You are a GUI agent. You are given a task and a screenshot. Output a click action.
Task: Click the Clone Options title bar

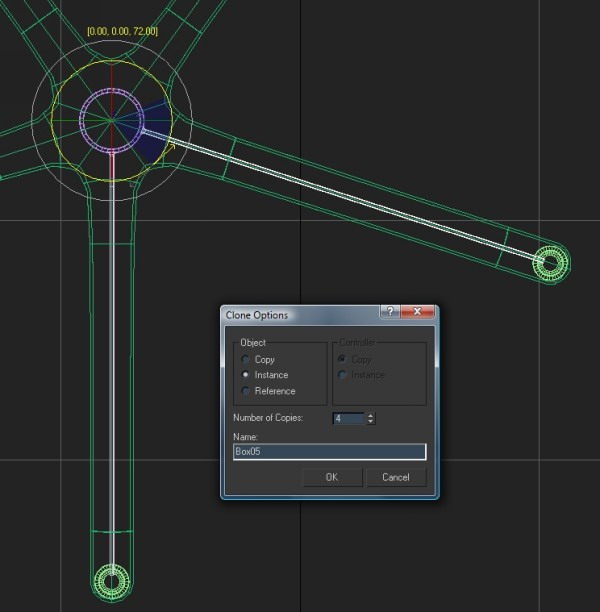[300, 314]
